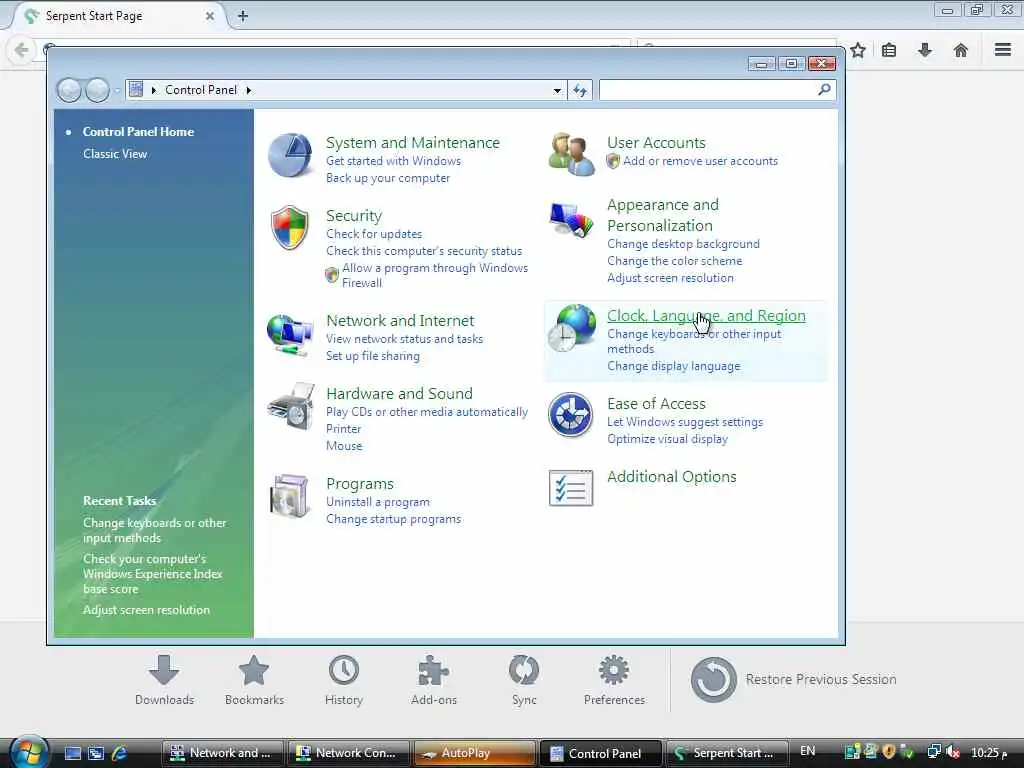This screenshot has height=768, width=1024.
Task: Click Check for updates link
Action: click(374, 234)
